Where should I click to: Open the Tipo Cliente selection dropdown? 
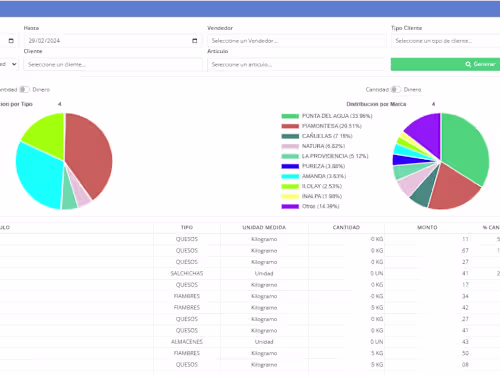[x=446, y=41]
